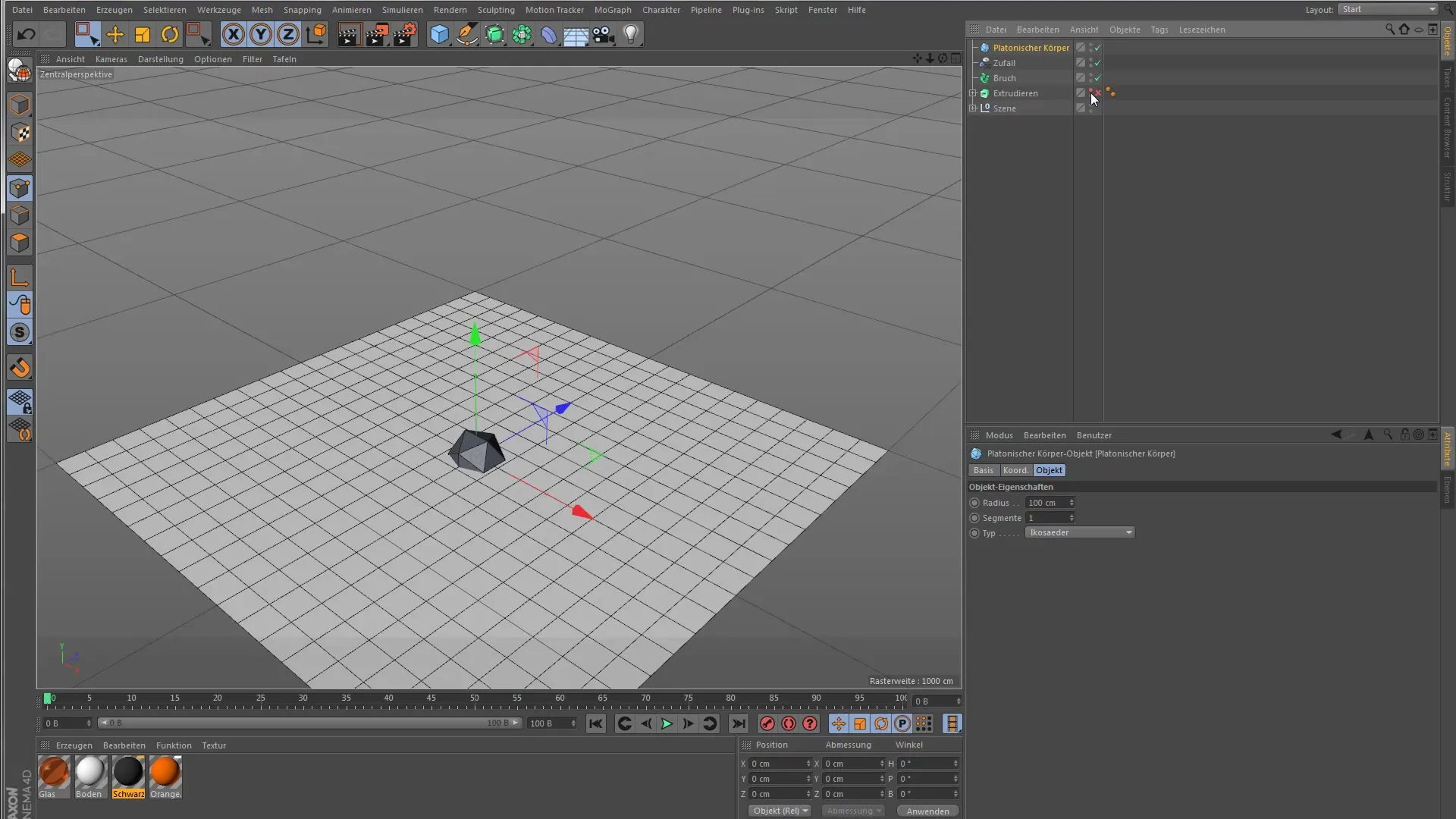Toggle Bruch enabled checkmark
This screenshot has height=819, width=1456.
tap(1097, 78)
